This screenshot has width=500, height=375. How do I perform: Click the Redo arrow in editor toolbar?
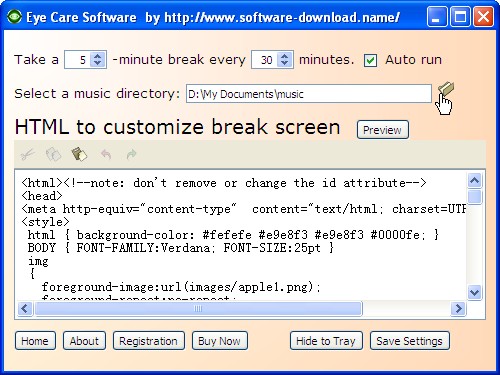(x=132, y=154)
